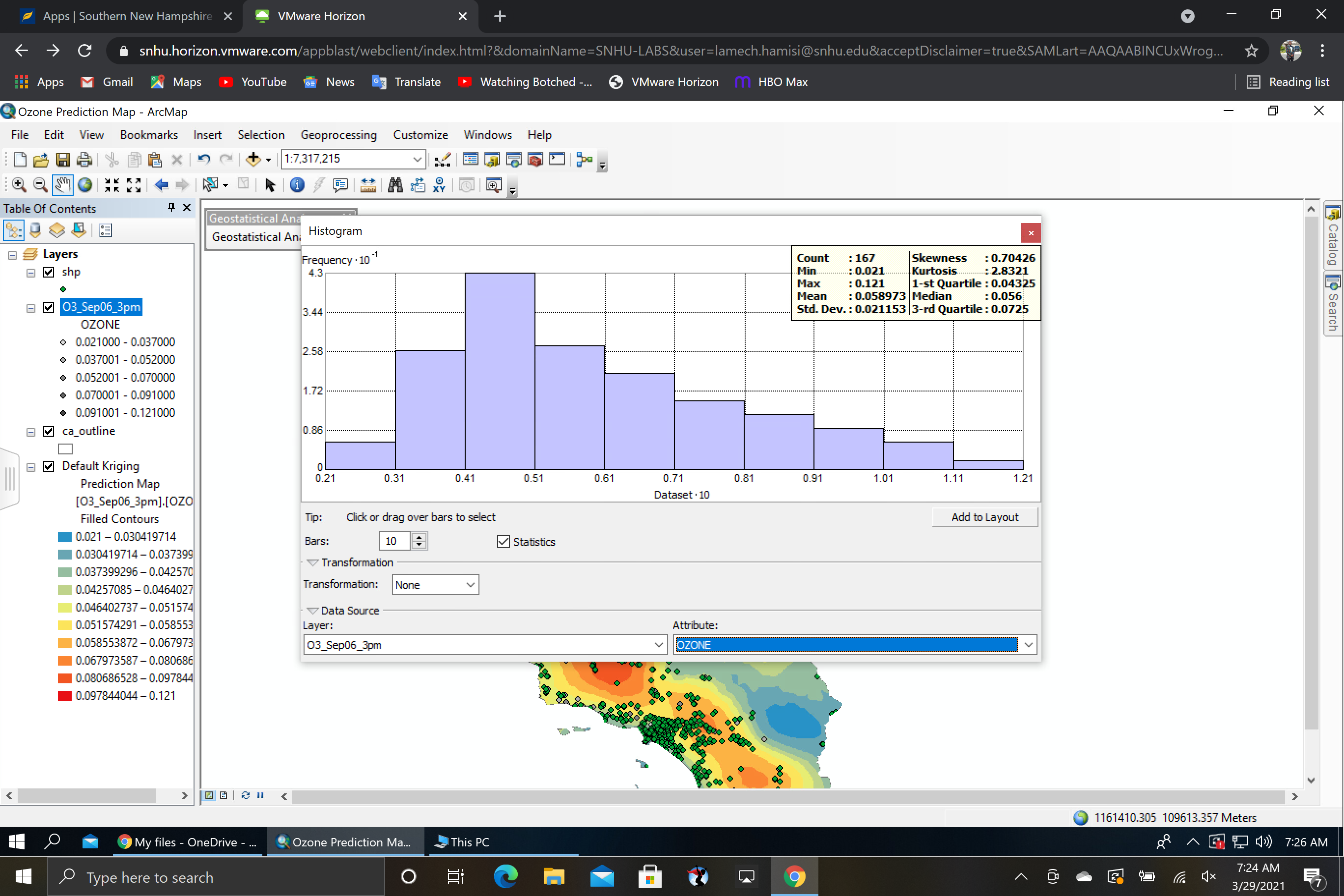Open the ArcToolbox red toolbox icon

tap(535, 160)
